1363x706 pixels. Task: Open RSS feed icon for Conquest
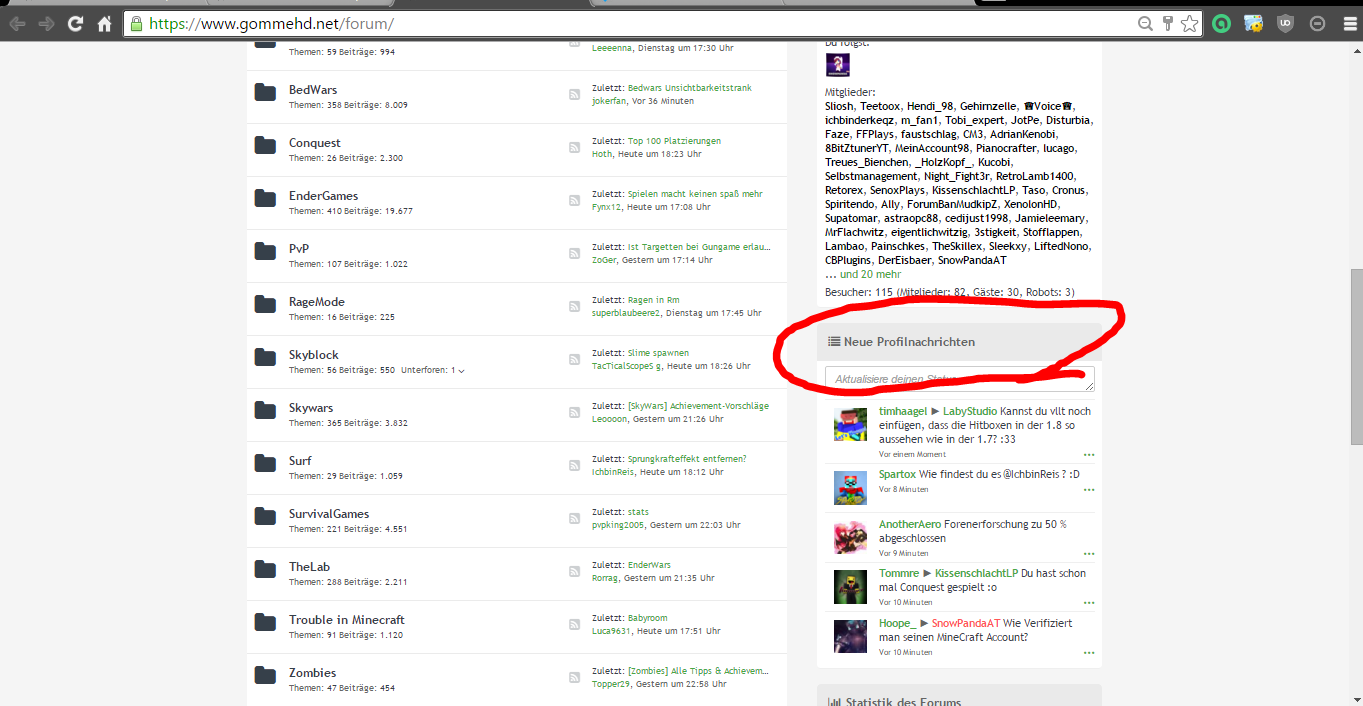575,147
